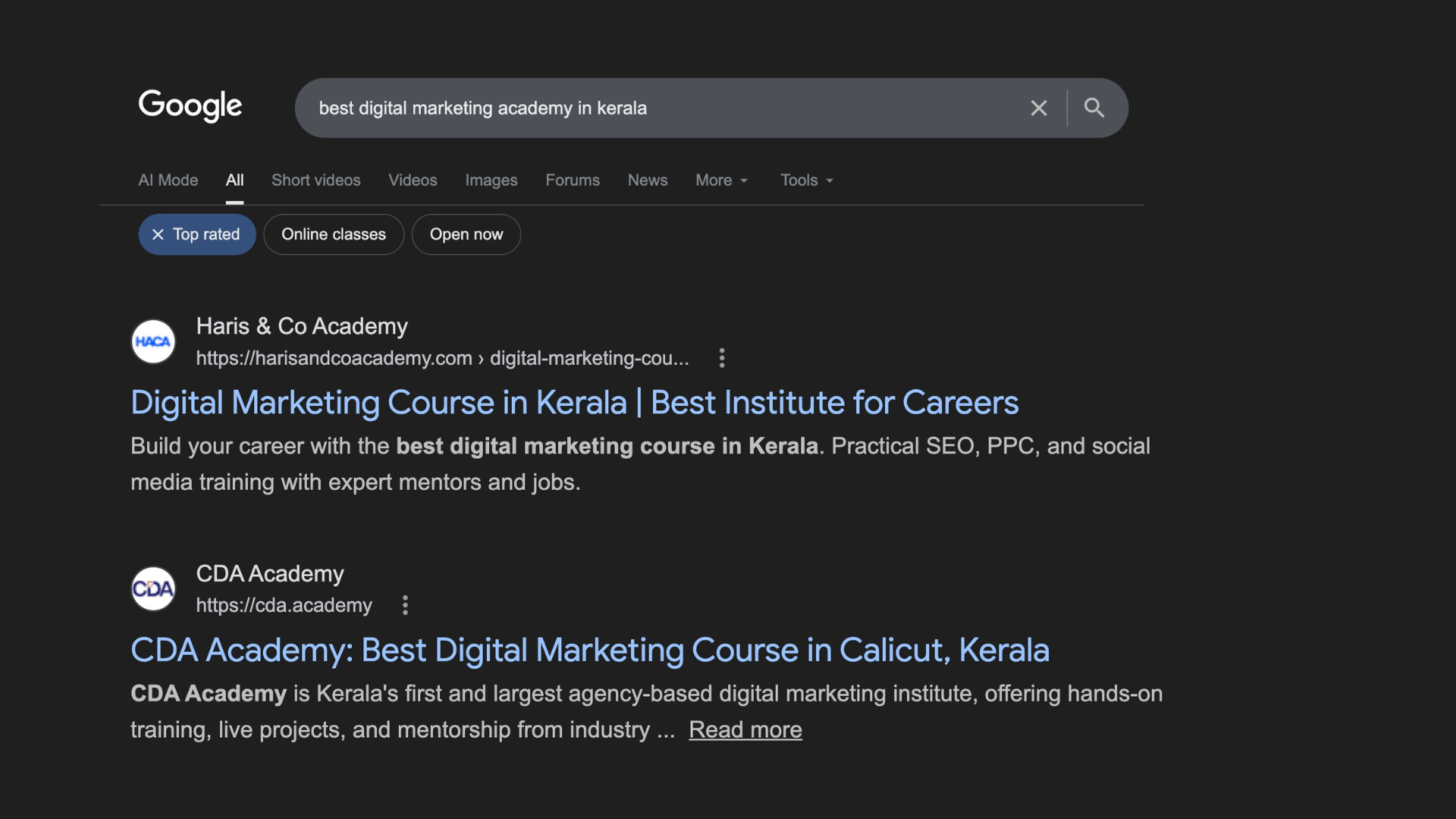The width and height of the screenshot is (1456, 819).
Task: Open options menu for Haris & Co result
Action: pyautogui.click(x=722, y=358)
